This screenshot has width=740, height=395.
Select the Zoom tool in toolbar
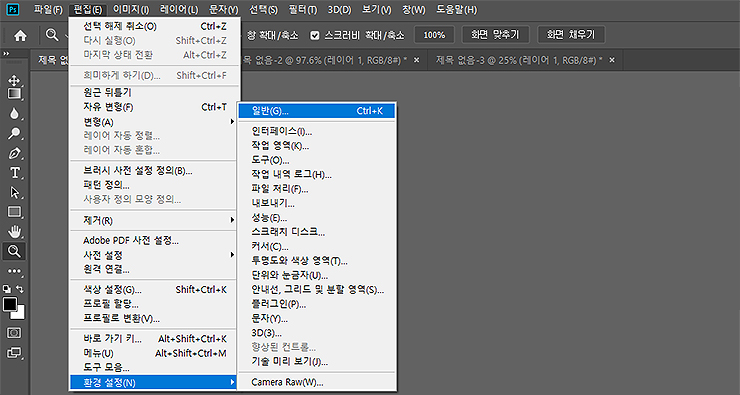click(14, 252)
